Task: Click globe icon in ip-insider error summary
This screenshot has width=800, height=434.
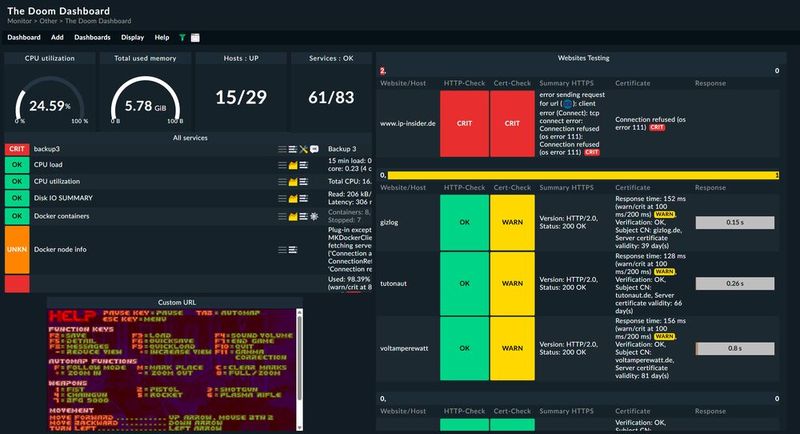Action: pyautogui.click(x=567, y=104)
